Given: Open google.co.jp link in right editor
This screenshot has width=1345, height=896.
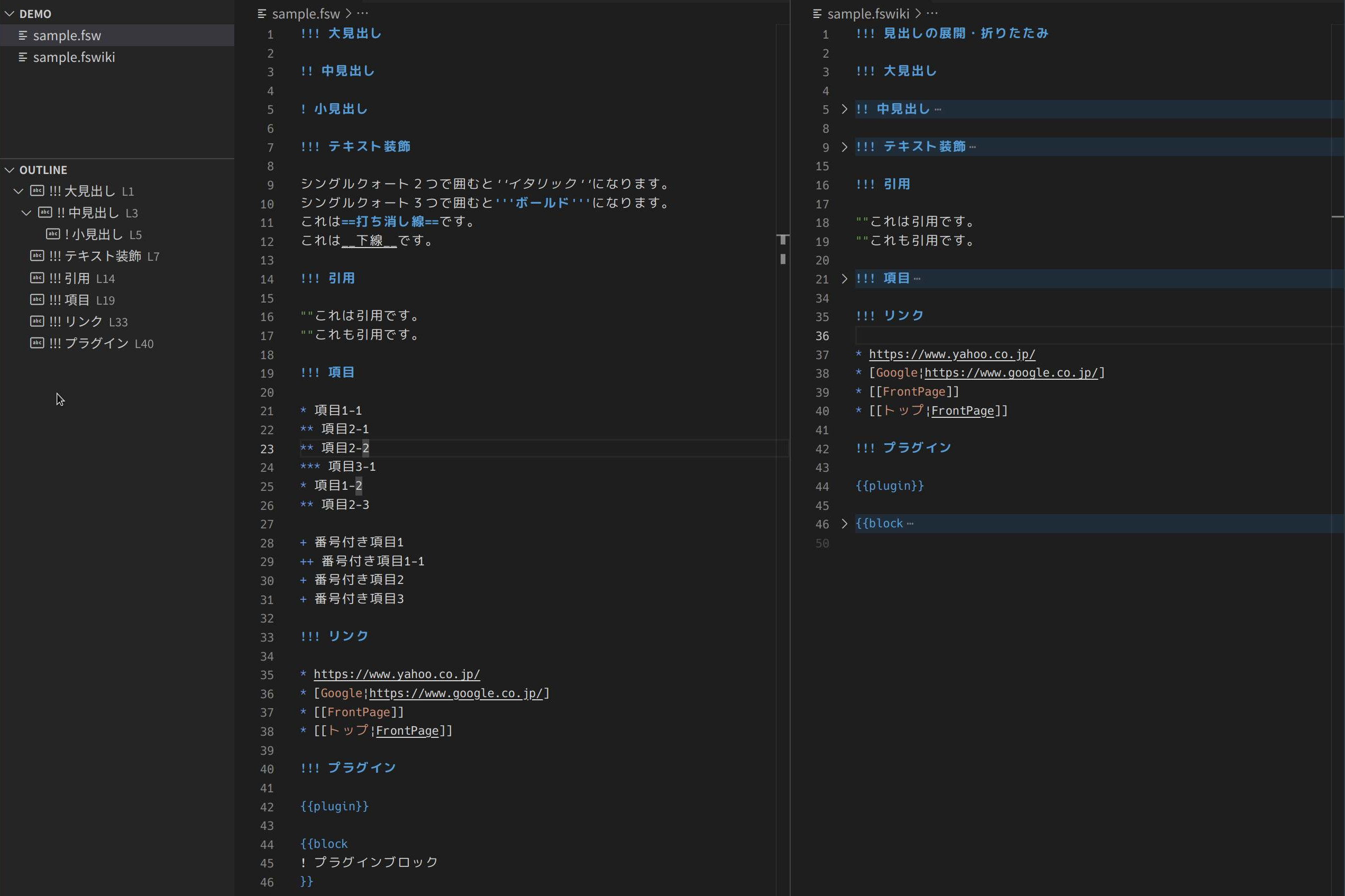Looking at the screenshot, I should point(1011,373).
